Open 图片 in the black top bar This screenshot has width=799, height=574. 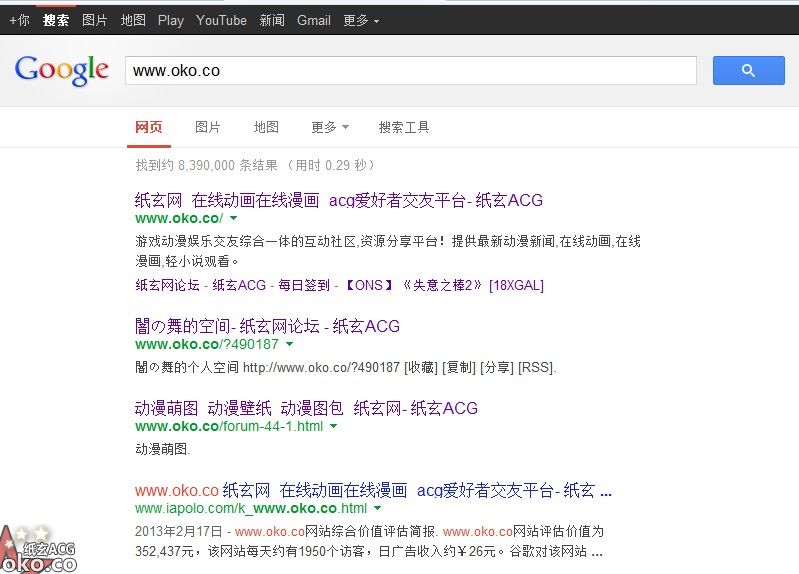[x=95, y=20]
